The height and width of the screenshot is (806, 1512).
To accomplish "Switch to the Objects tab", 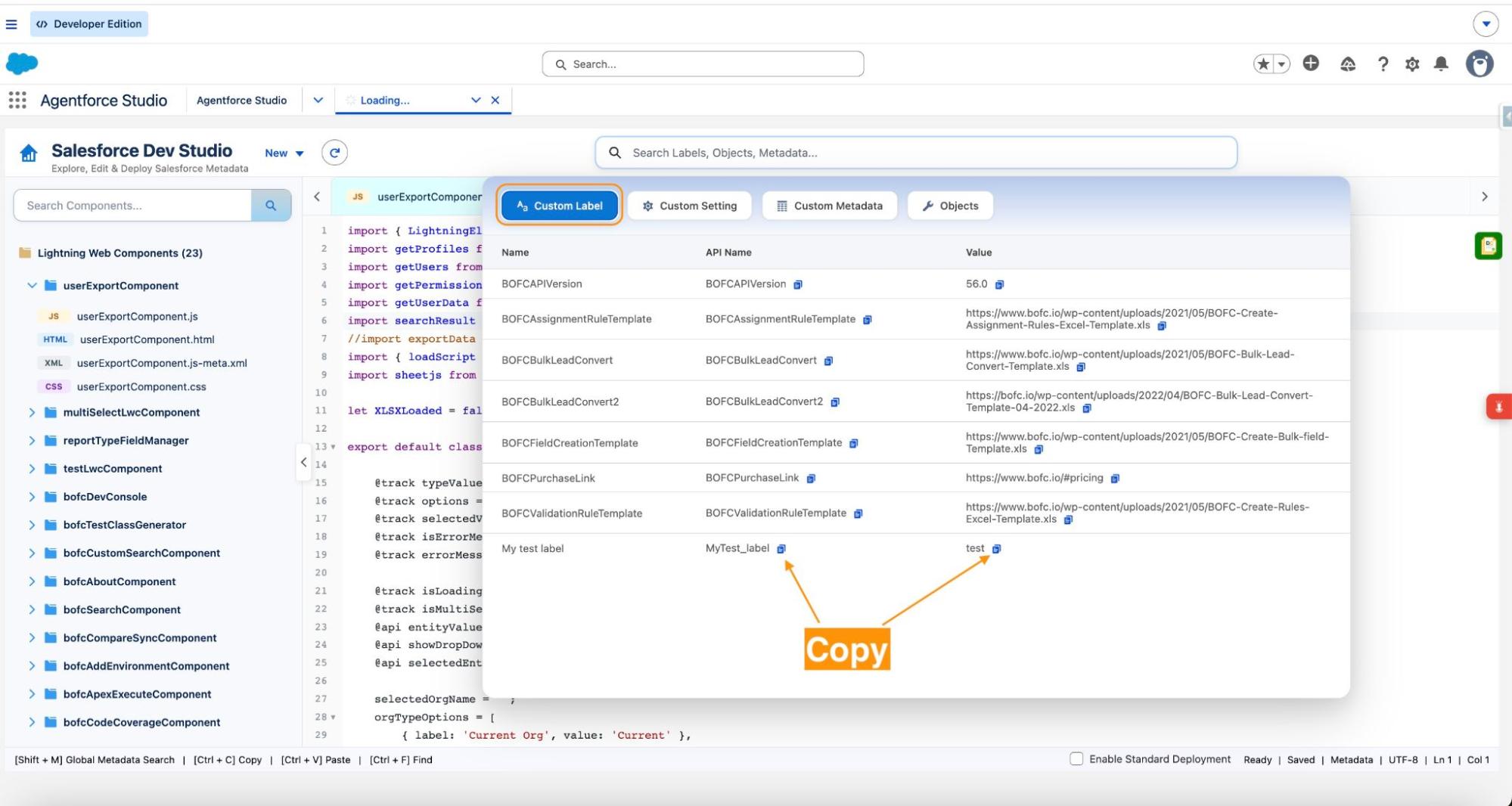I will click(950, 206).
